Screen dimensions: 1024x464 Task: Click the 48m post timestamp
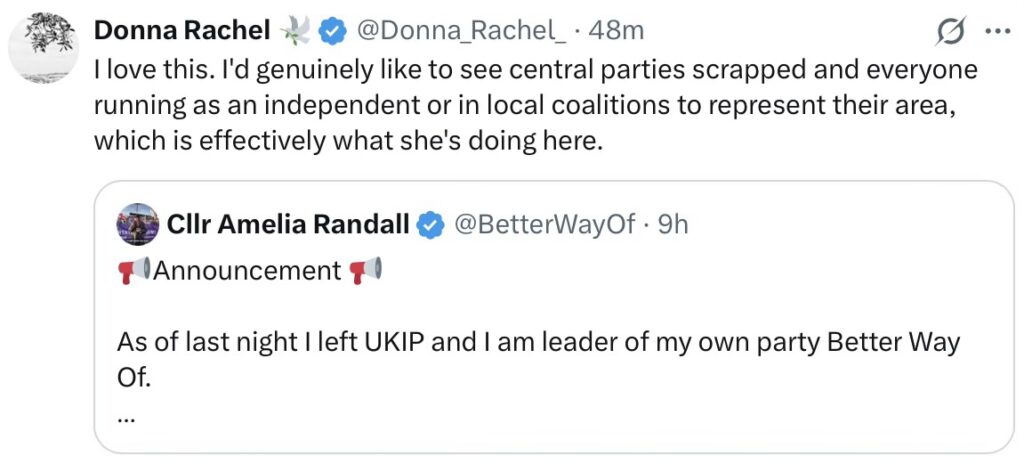click(616, 32)
